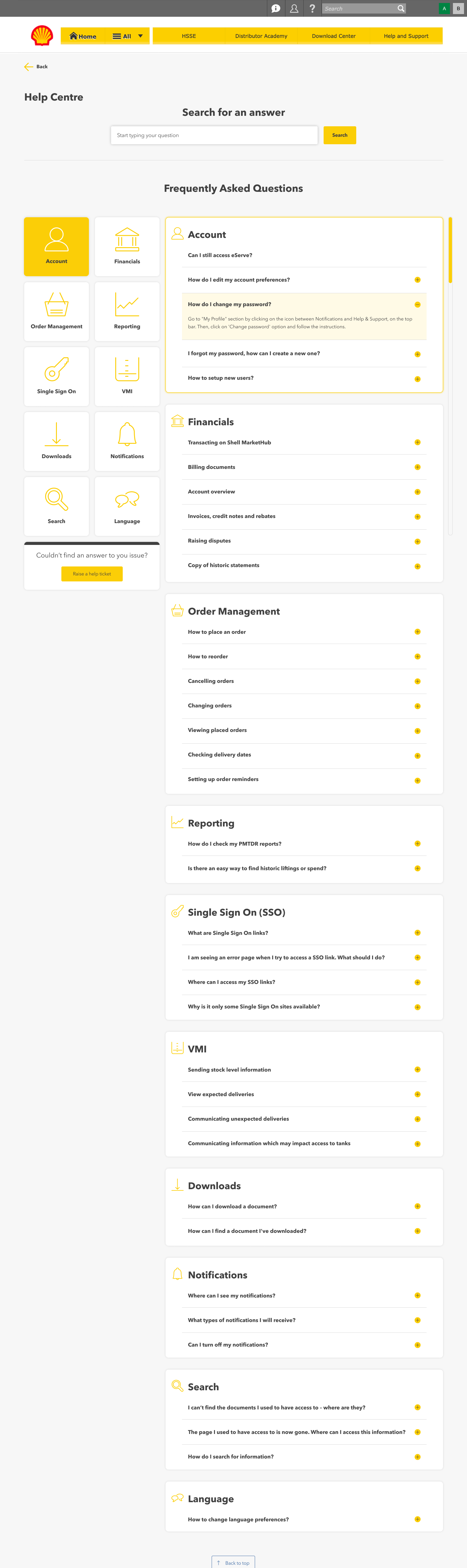Select the Order Management basket tile
This screenshot has width=467, height=1568.
click(x=57, y=312)
